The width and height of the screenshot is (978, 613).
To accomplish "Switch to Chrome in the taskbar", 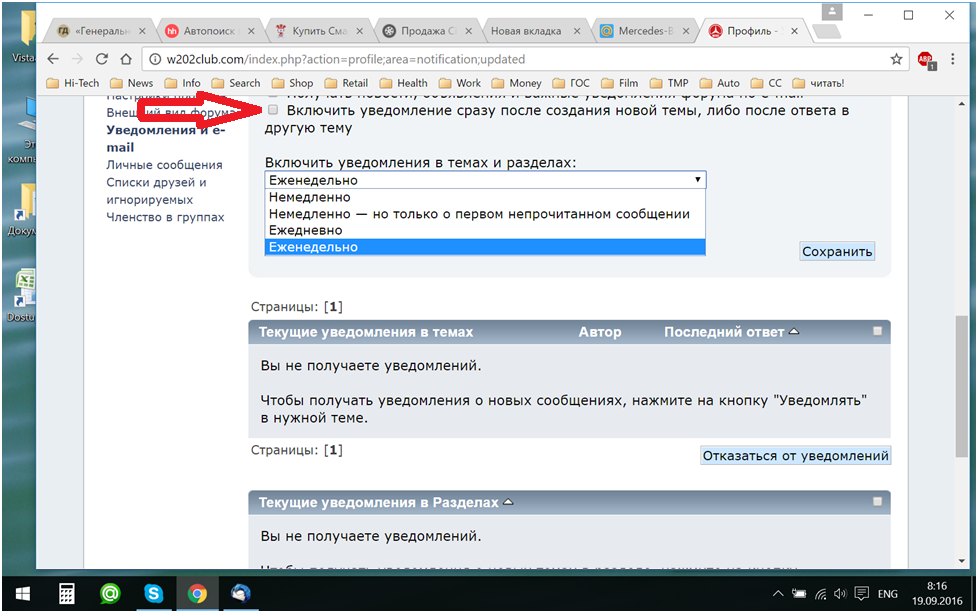I will point(197,594).
